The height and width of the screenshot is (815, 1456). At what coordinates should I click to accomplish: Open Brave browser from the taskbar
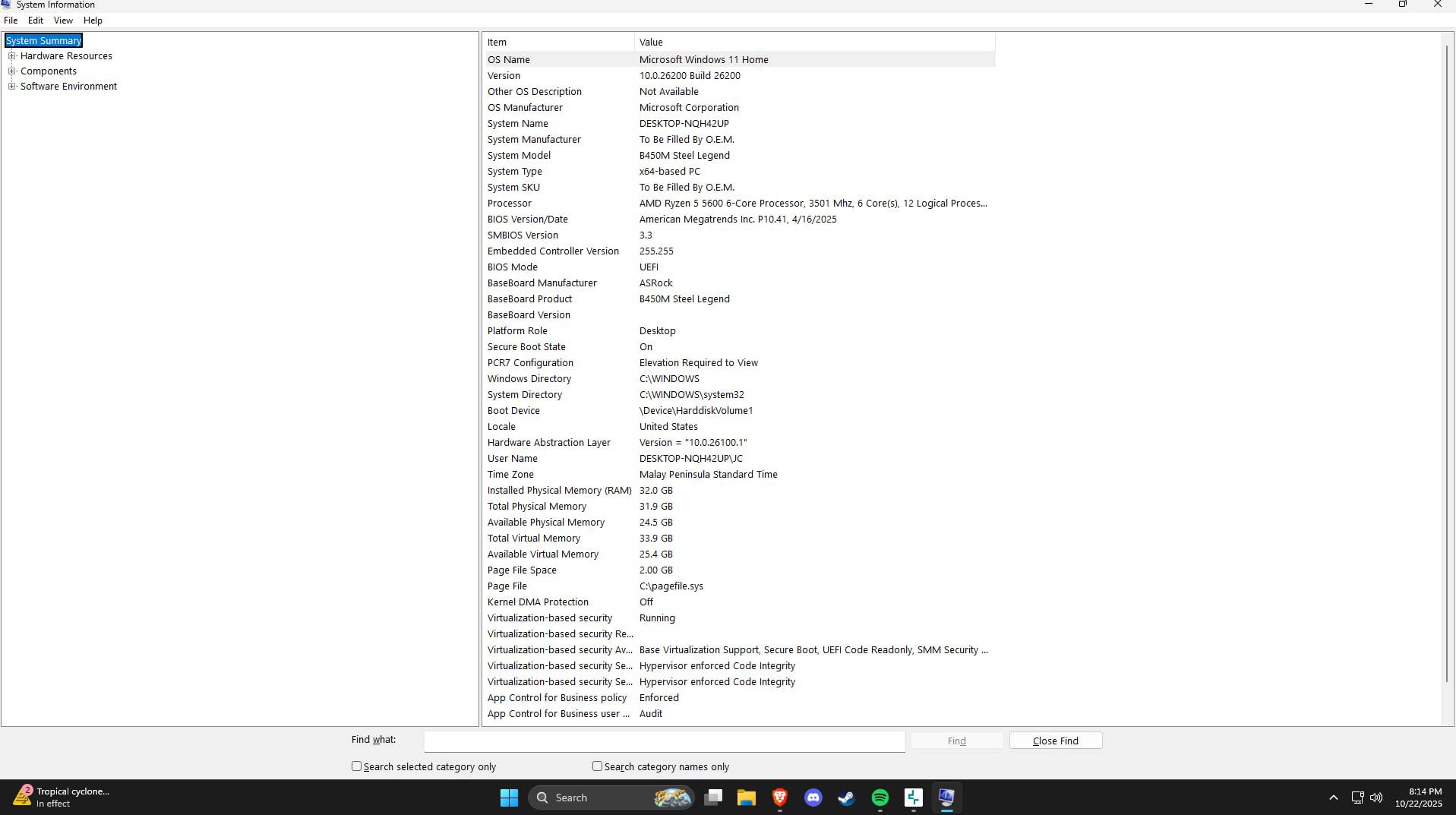point(780,798)
